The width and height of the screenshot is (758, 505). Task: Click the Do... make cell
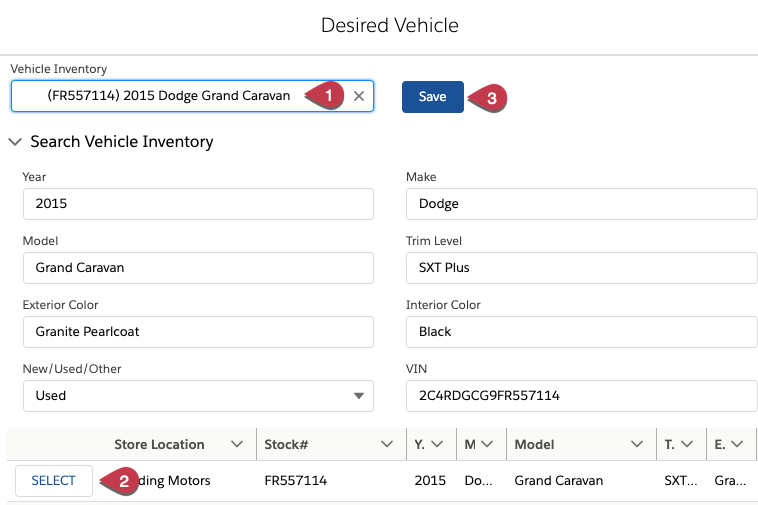(x=479, y=481)
